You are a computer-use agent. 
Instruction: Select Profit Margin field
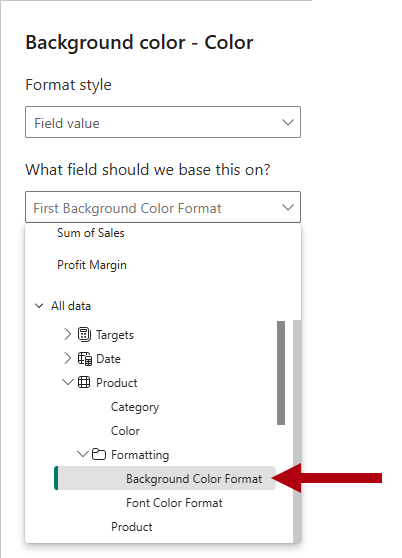click(92, 265)
